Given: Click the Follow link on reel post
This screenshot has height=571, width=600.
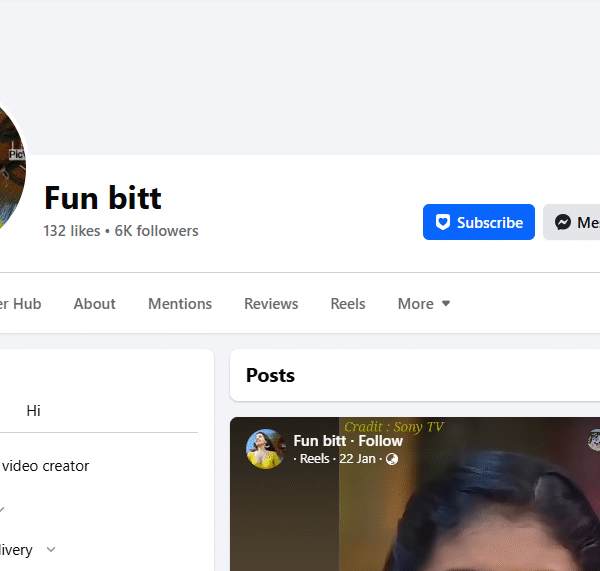Looking at the screenshot, I should tap(380, 441).
